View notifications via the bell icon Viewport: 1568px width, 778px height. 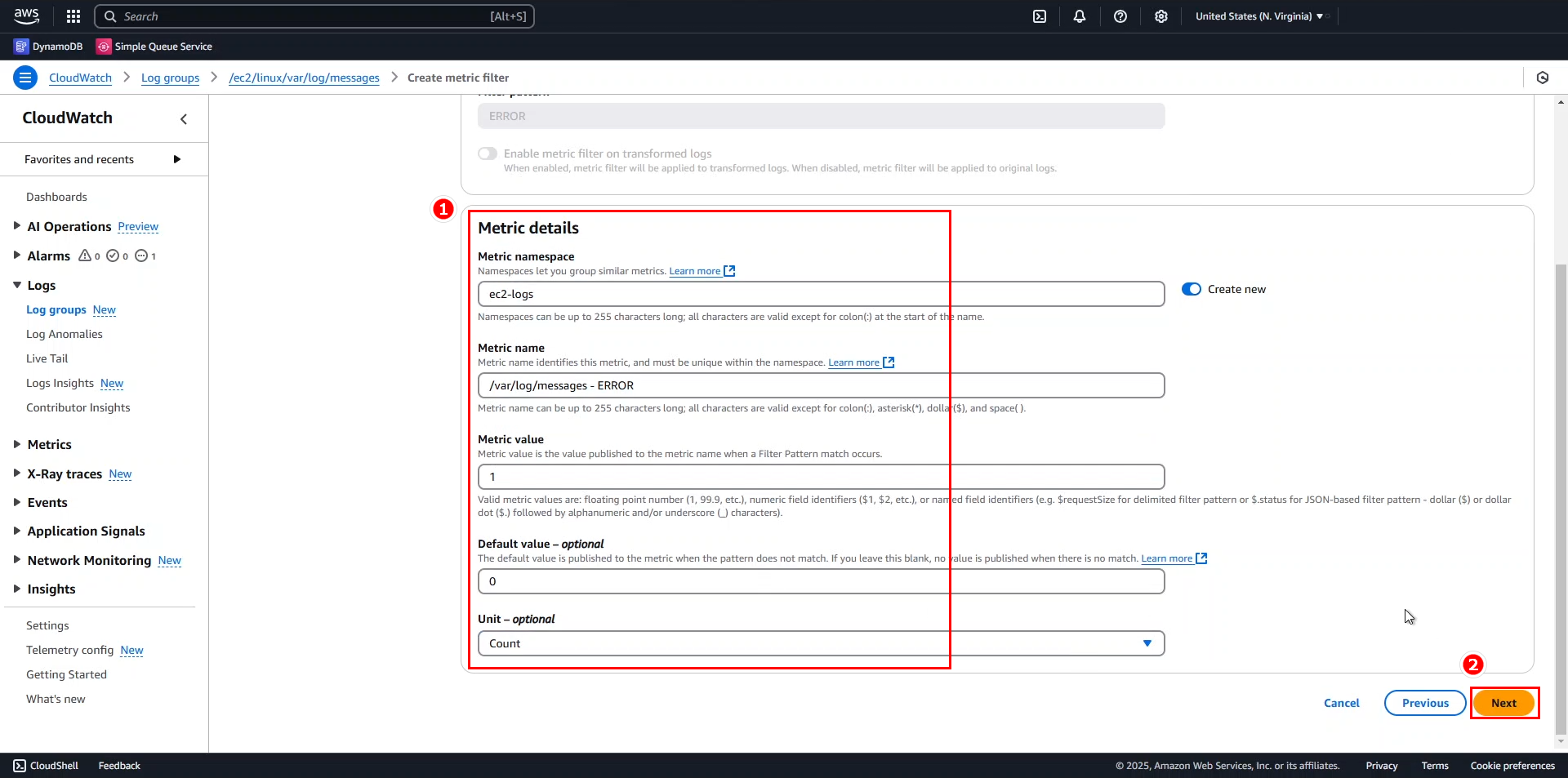1079,16
